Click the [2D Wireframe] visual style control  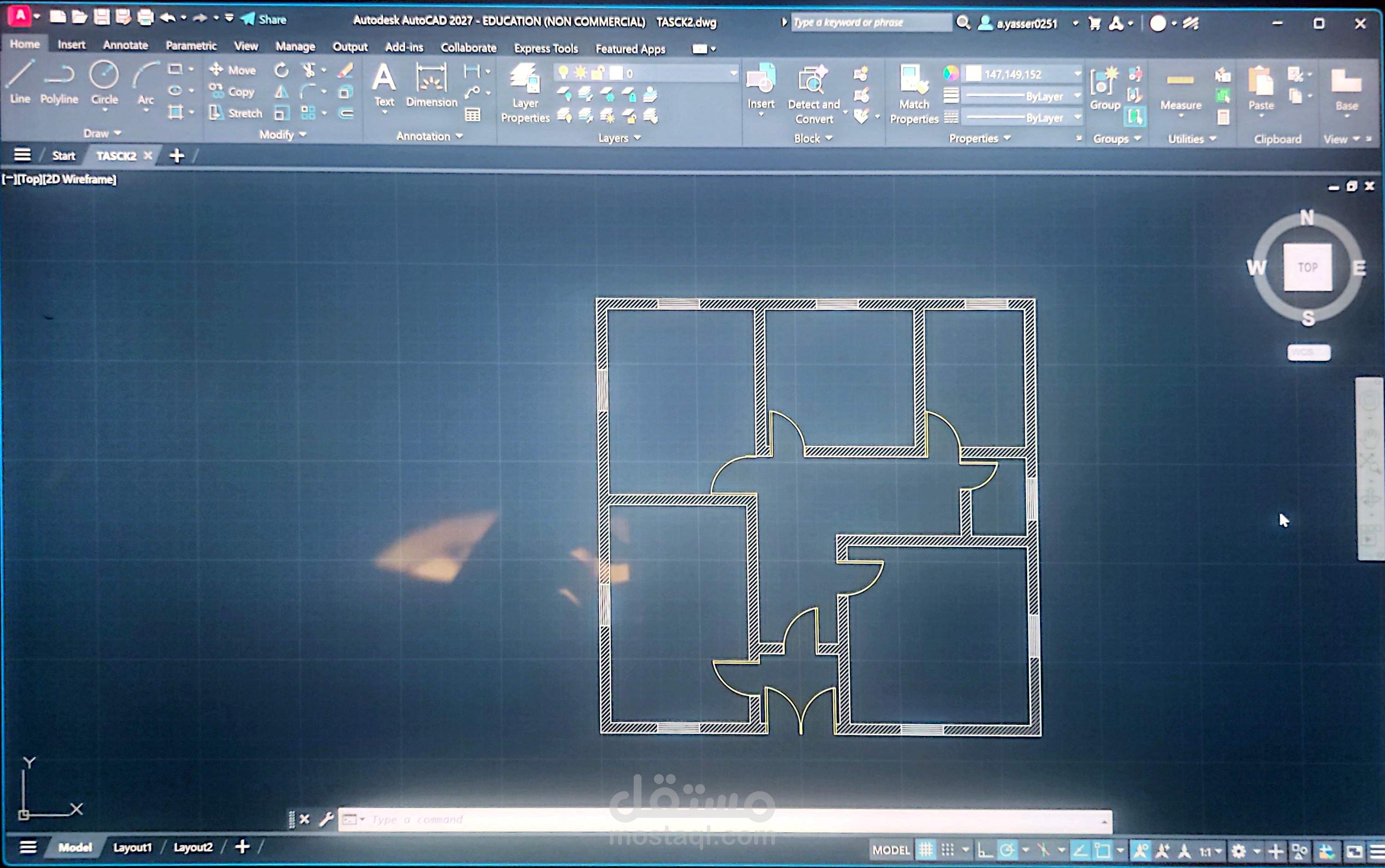(79, 179)
